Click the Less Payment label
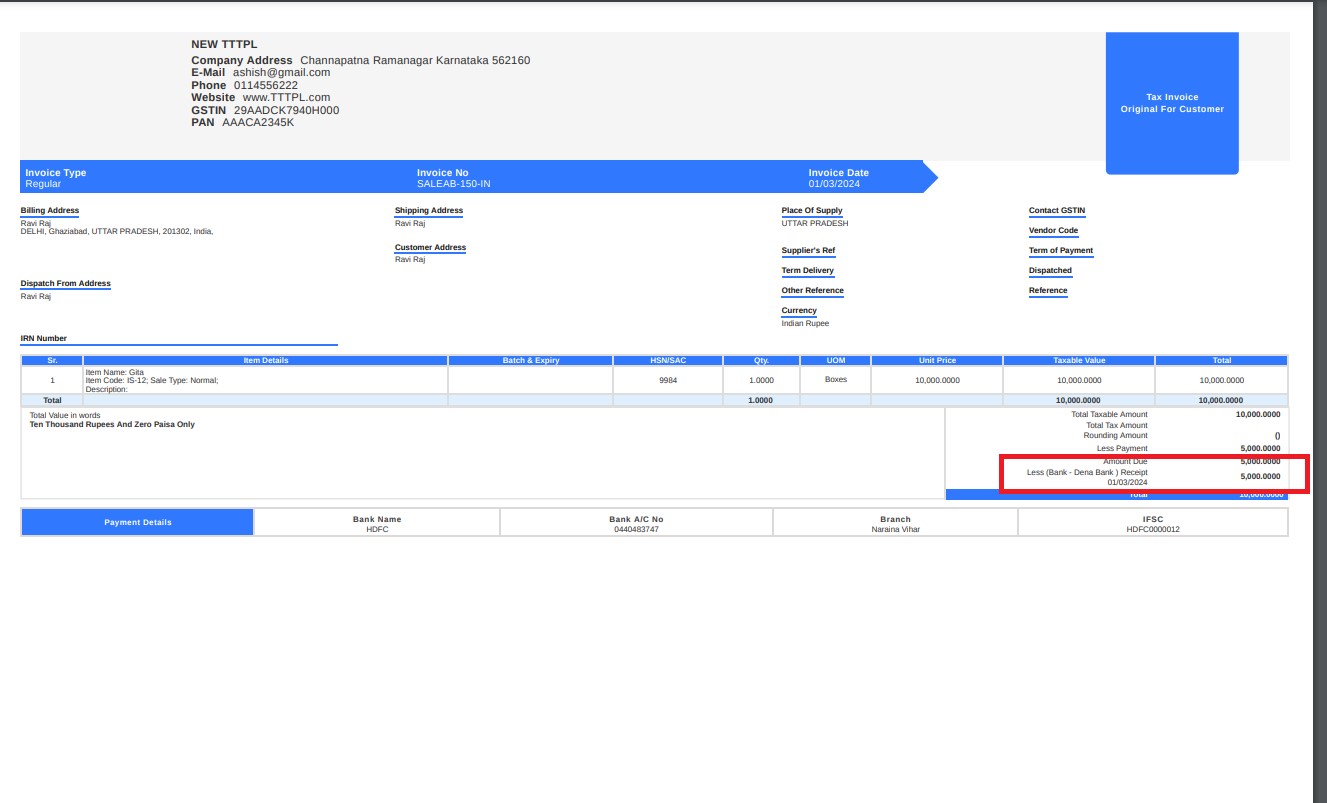This screenshot has height=803, width=1327. (1122, 449)
